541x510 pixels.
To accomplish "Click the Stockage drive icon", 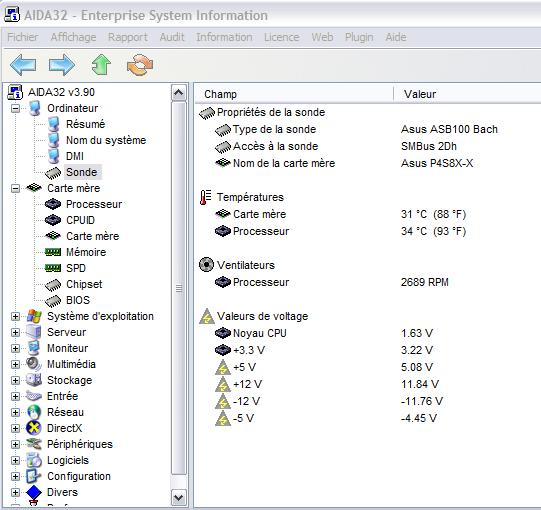I will (34, 380).
